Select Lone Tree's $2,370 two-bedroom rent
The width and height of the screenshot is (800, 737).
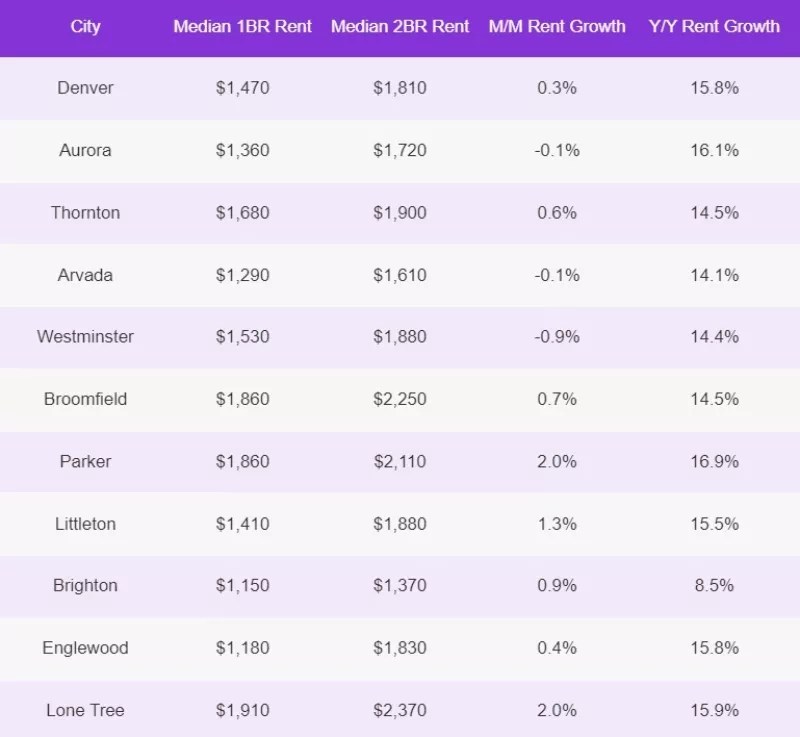click(400, 711)
